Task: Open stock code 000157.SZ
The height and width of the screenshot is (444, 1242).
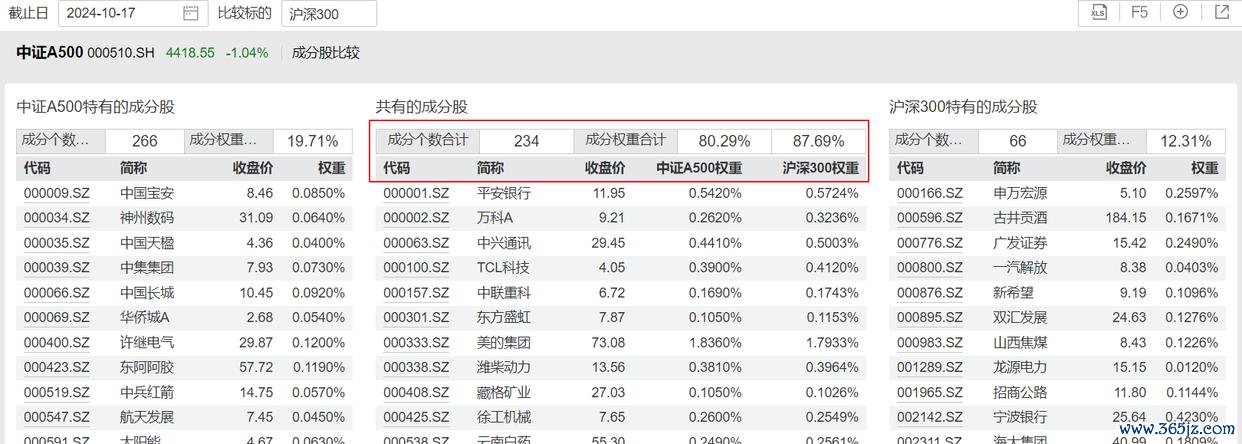Action: tap(416, 292)
